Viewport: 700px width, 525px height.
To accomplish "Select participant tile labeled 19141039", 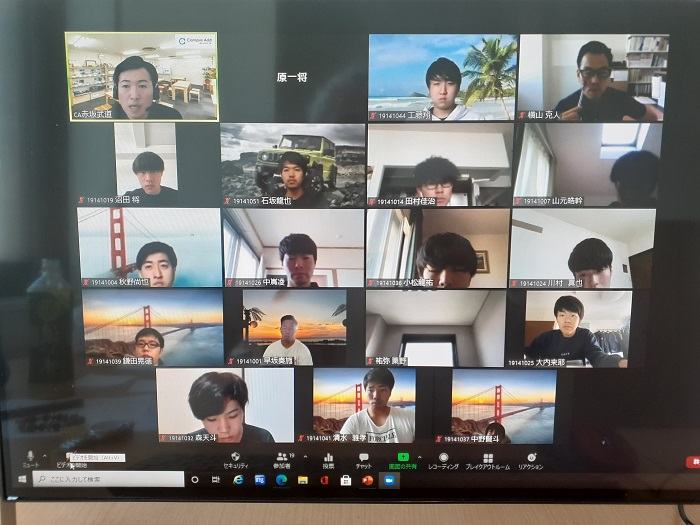I will [153, 328].
